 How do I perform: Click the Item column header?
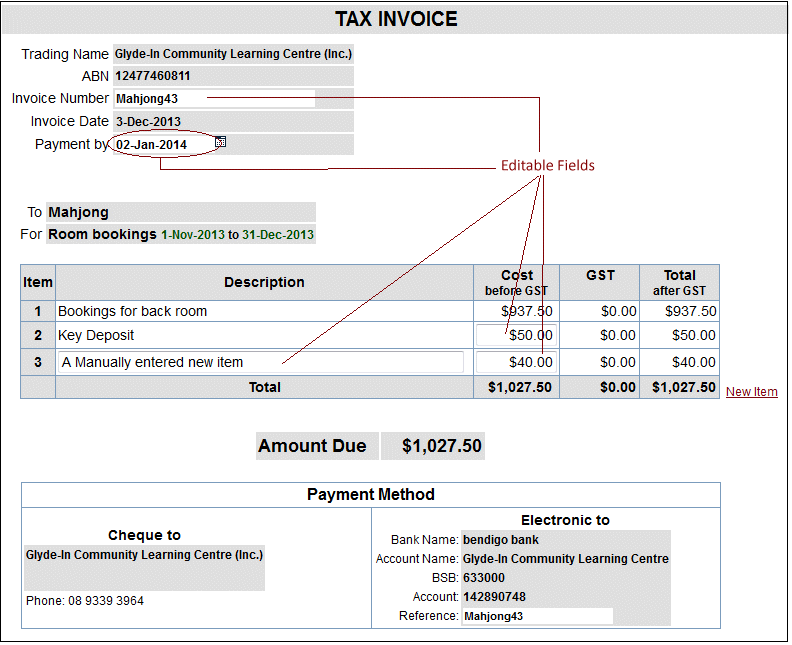38,282
